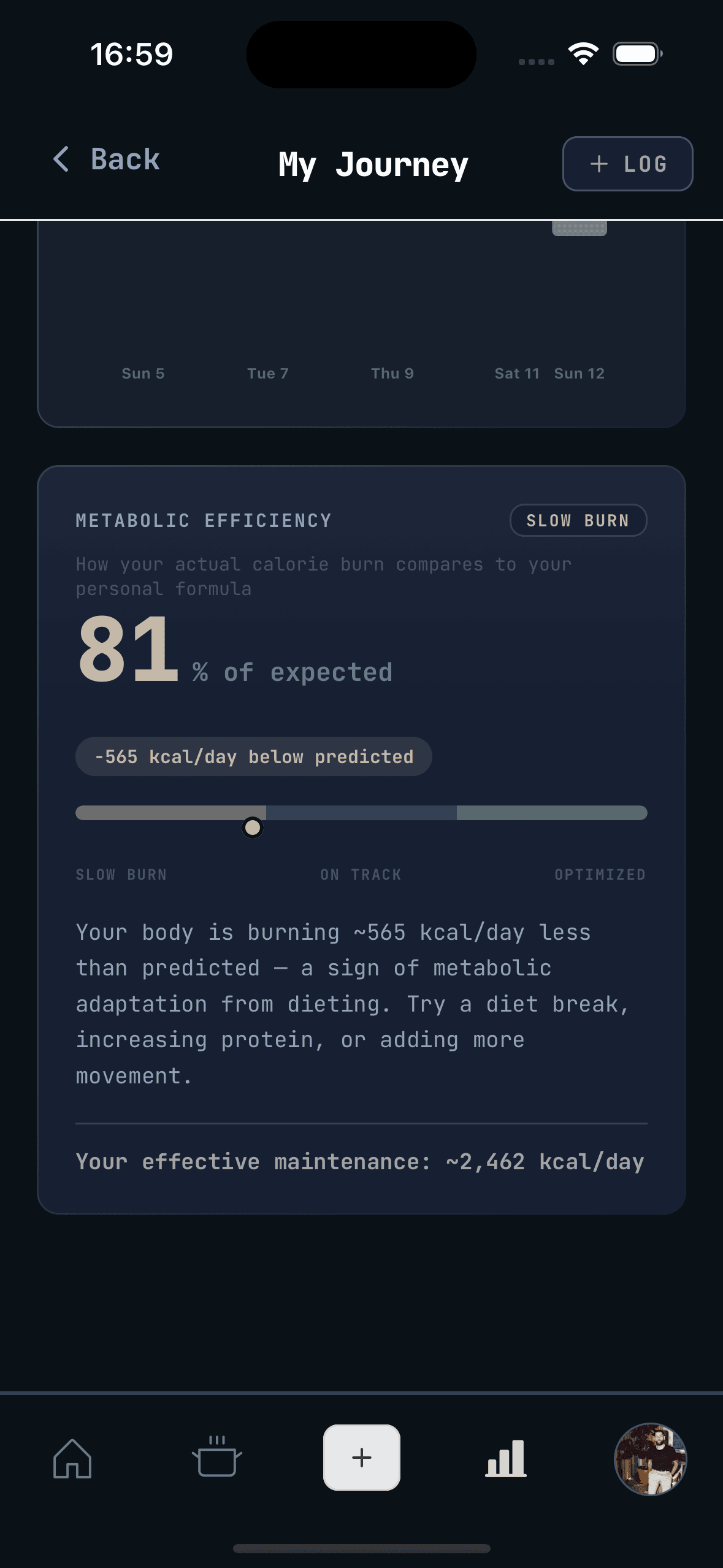Tap the battery status icon
723x1568 pixels.
(638, 54)
